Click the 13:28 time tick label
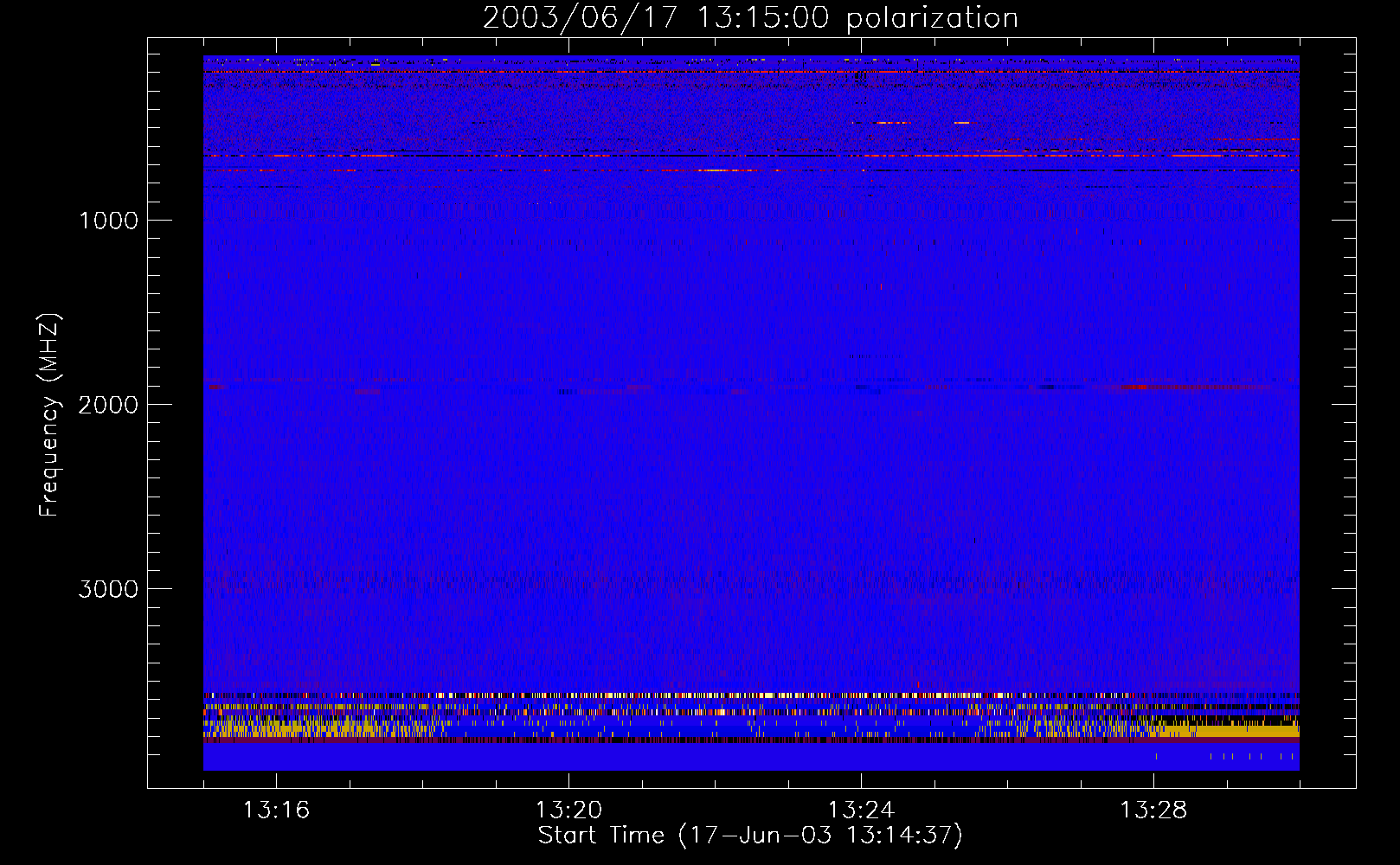This screenshot has width=1400, height=865. 1153,811
